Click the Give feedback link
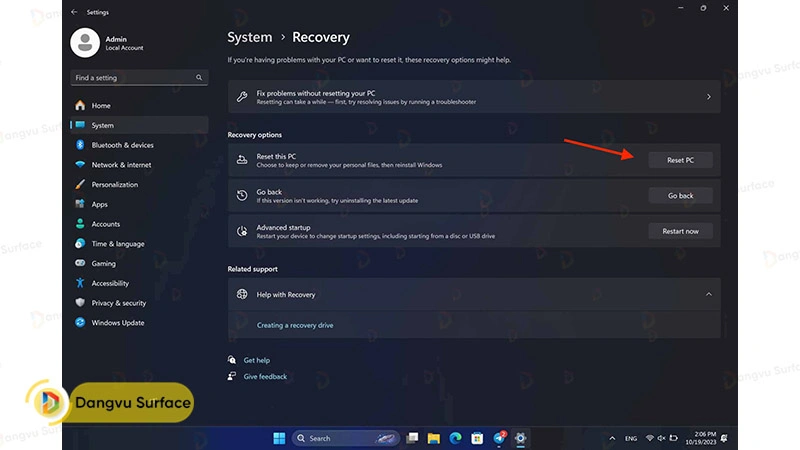 pyautogui.click(x=264, y=377)
